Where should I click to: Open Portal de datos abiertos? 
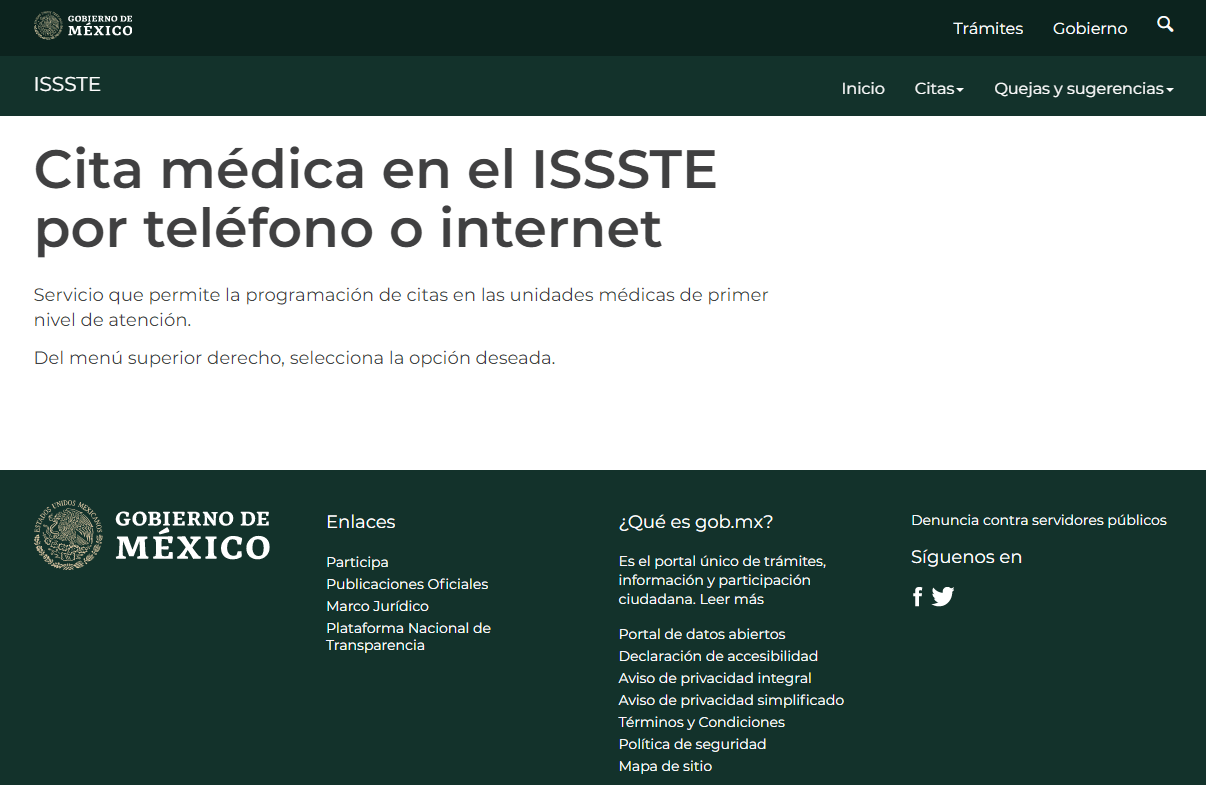point(702,634)
